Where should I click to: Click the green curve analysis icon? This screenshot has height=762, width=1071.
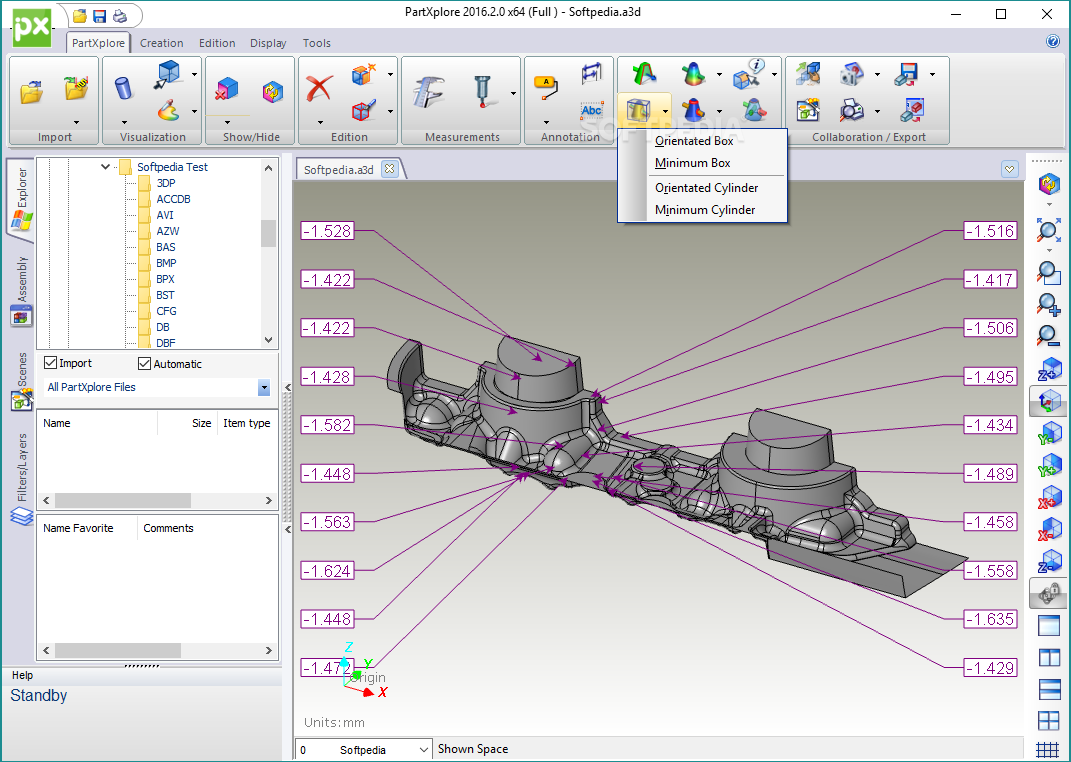click(x=643, y=73)
